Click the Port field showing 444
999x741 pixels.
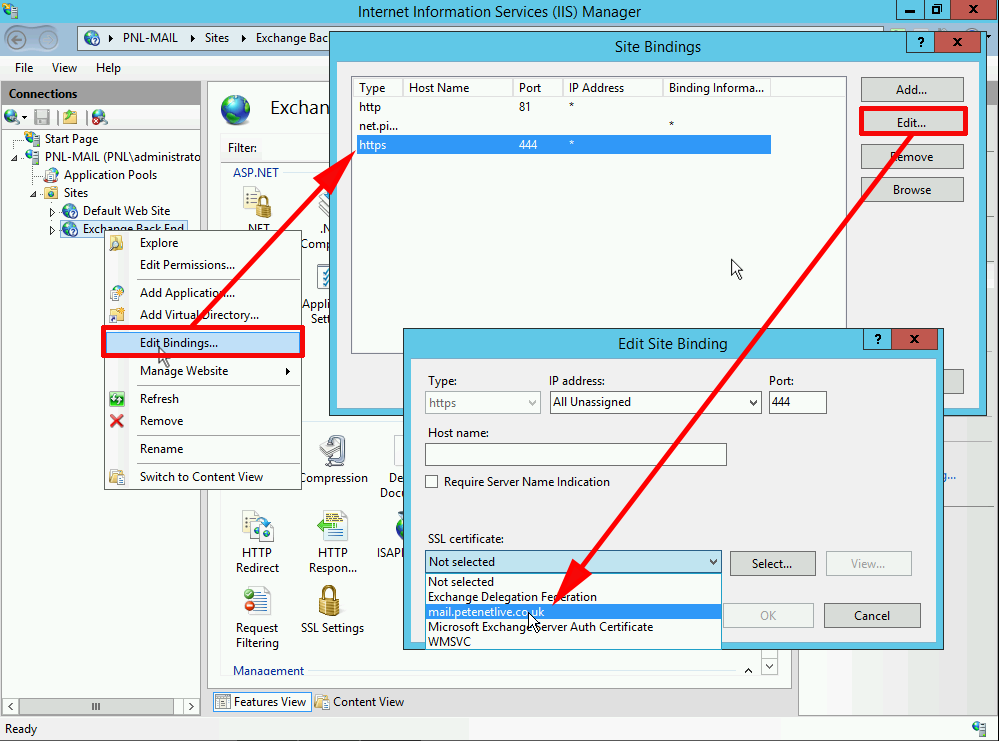[x=798, y=402]
